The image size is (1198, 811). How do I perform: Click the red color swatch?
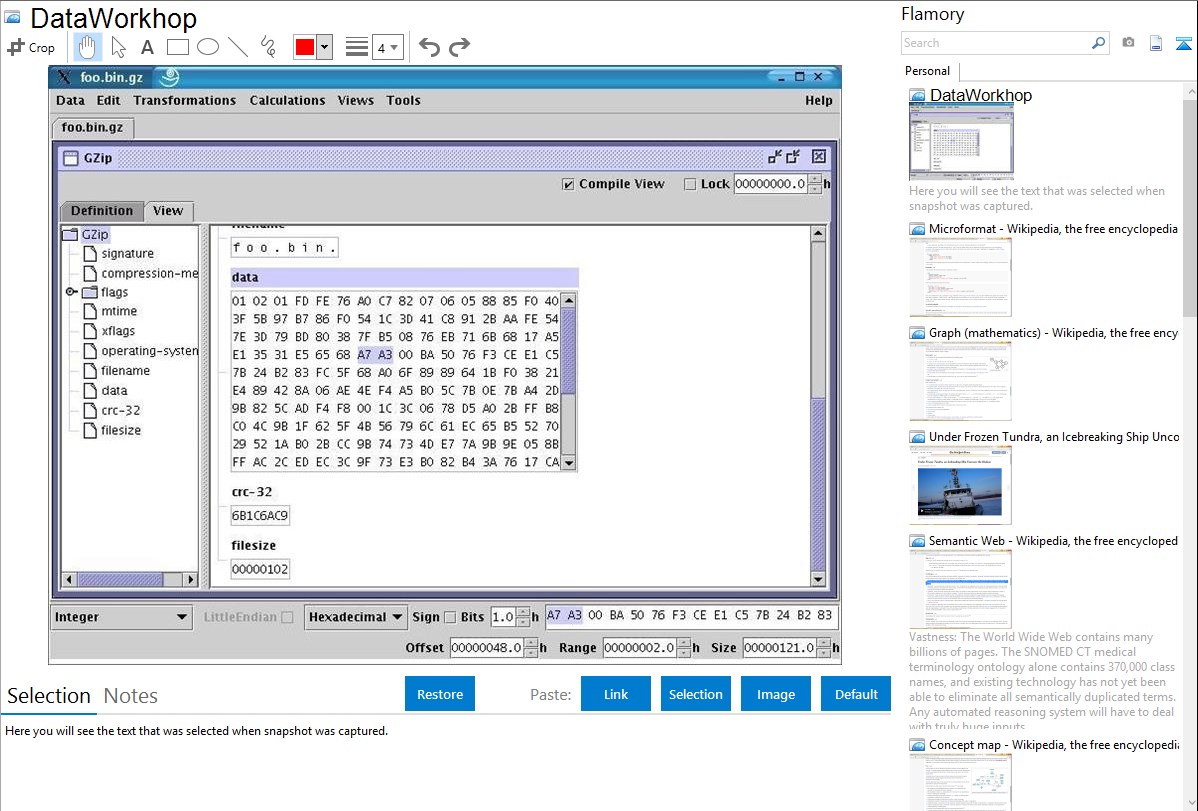pos(305,47)
